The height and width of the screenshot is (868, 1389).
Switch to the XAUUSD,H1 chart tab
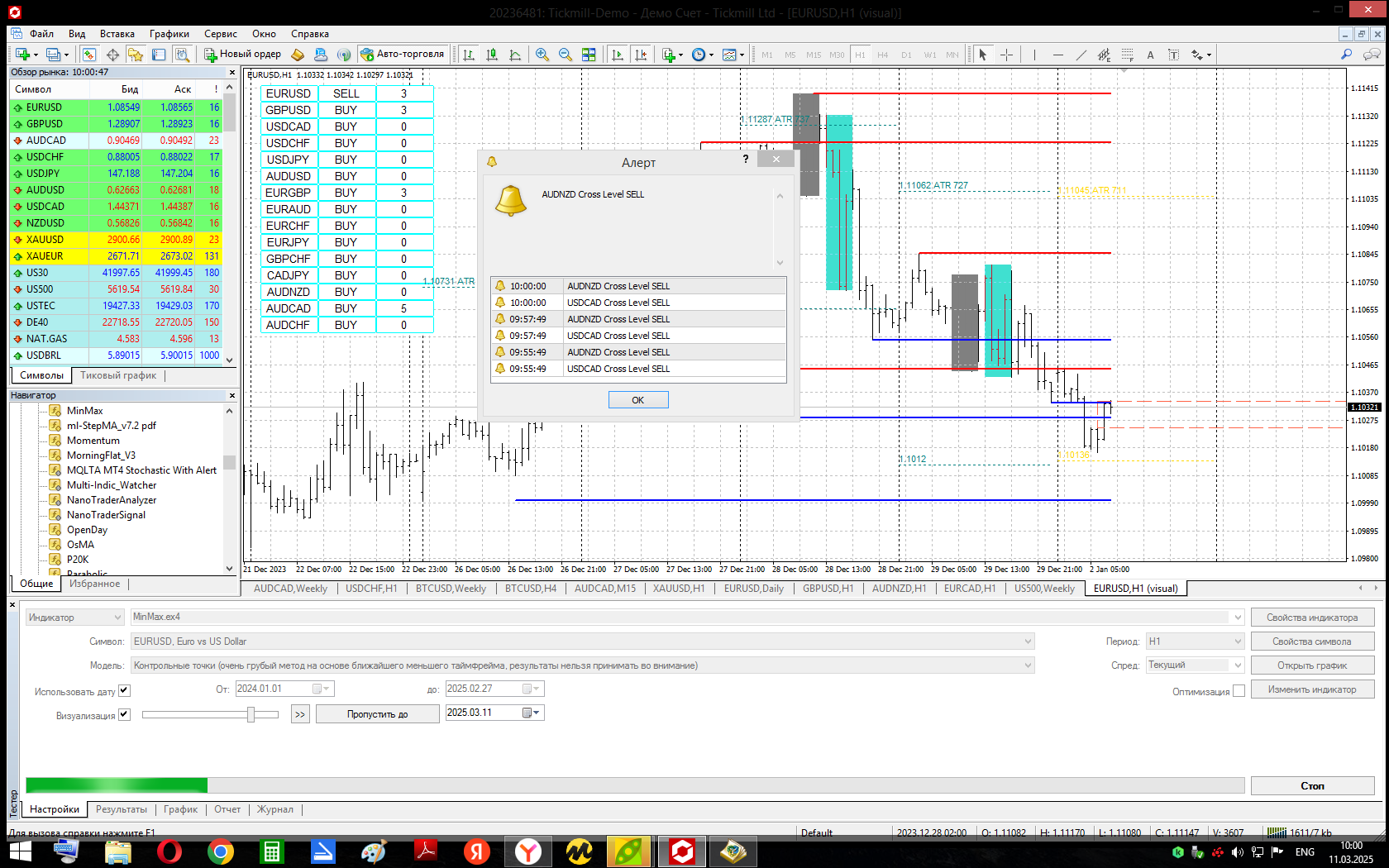678,589
